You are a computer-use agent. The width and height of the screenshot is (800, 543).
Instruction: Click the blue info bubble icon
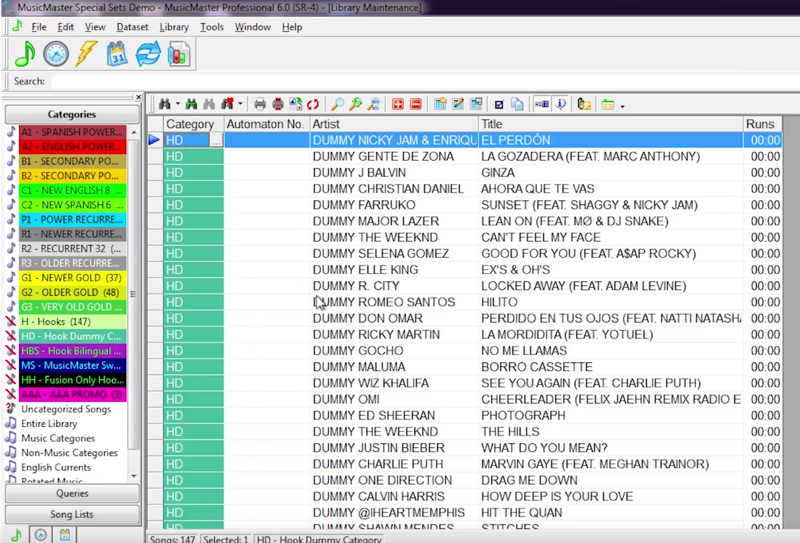pyautogui.click(x=561, y=104)
